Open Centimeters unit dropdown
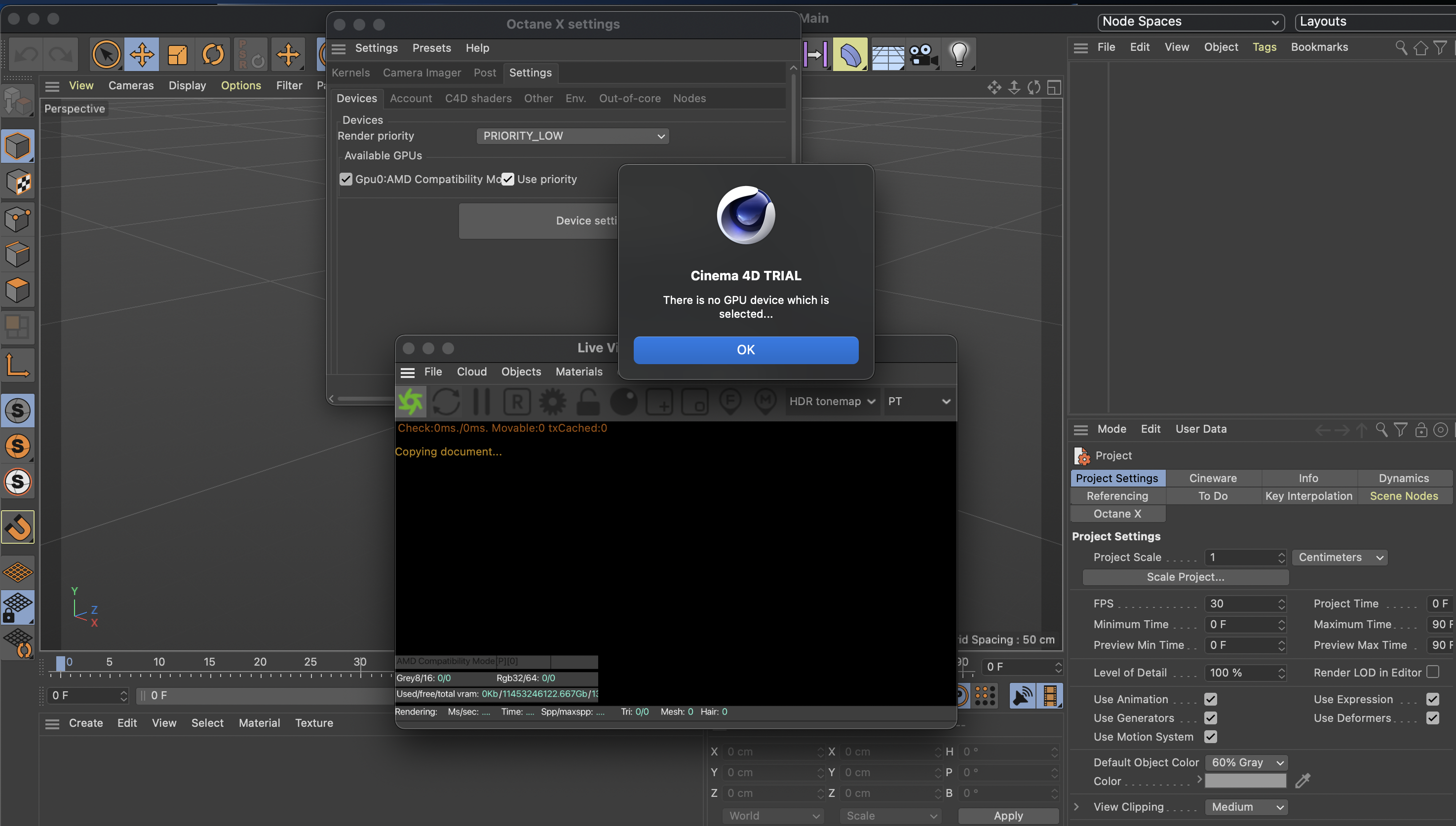The width and height of the screenshot is (1456, 826). tap(1340, 558)
